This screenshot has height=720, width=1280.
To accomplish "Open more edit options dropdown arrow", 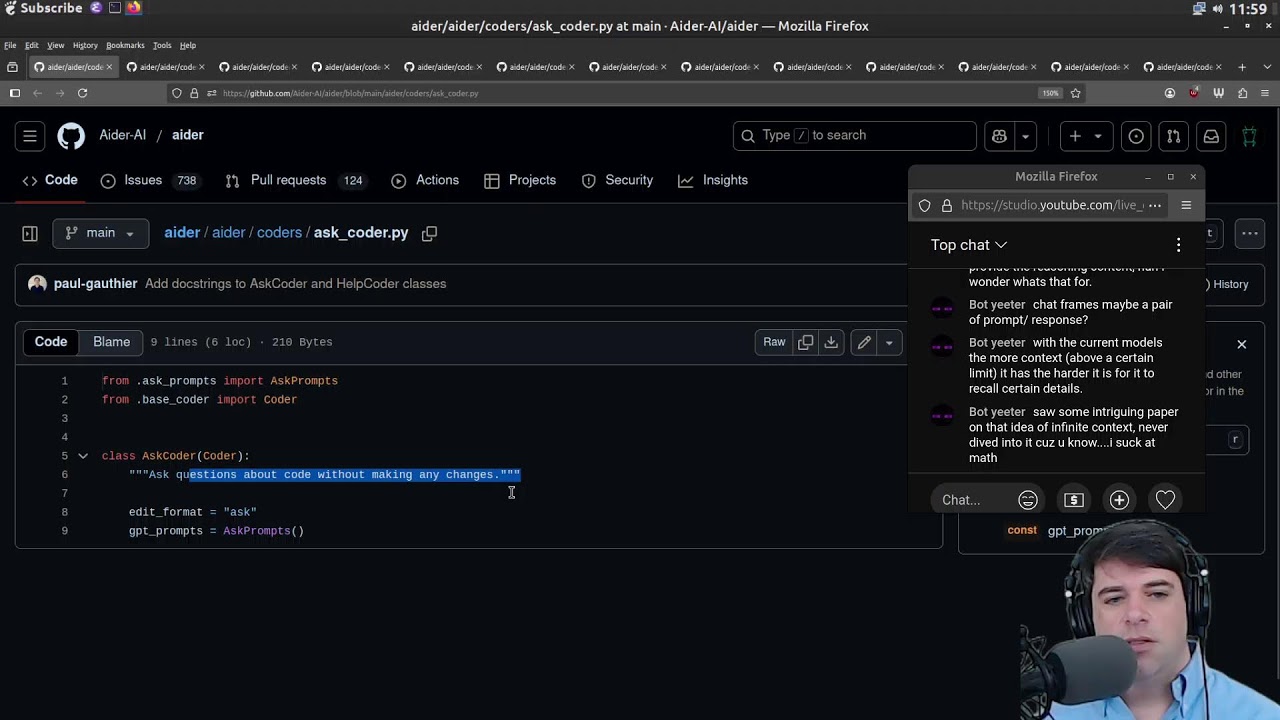I will pyautogui.click(x=889, y=342).
